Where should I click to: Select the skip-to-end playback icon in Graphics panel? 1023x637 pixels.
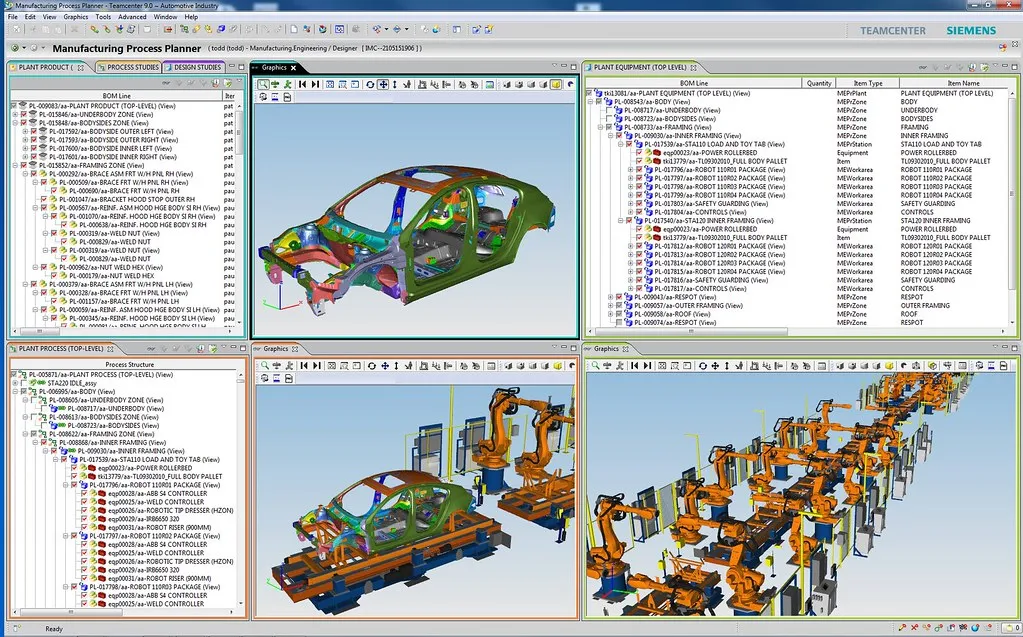click(x=315, y=84)
